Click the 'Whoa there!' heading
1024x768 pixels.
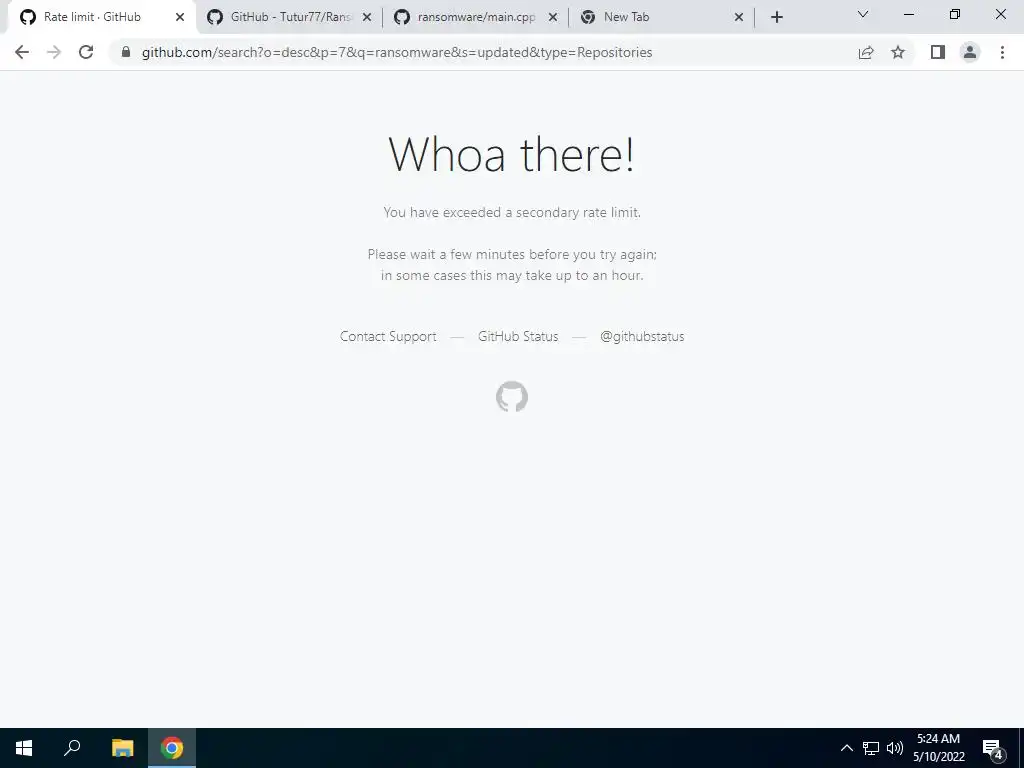click(x=511, y=155)
